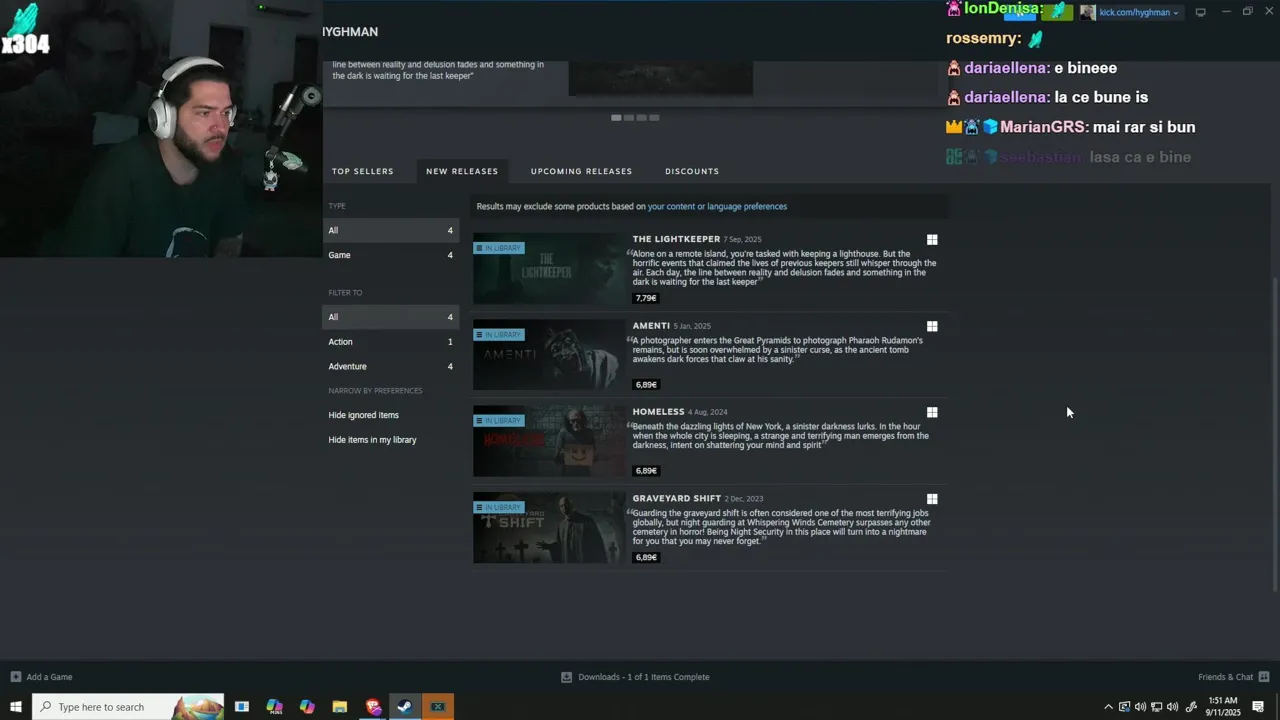Show hidden system tray icons
This screenshot has width=1280, height=720.
1108,707
